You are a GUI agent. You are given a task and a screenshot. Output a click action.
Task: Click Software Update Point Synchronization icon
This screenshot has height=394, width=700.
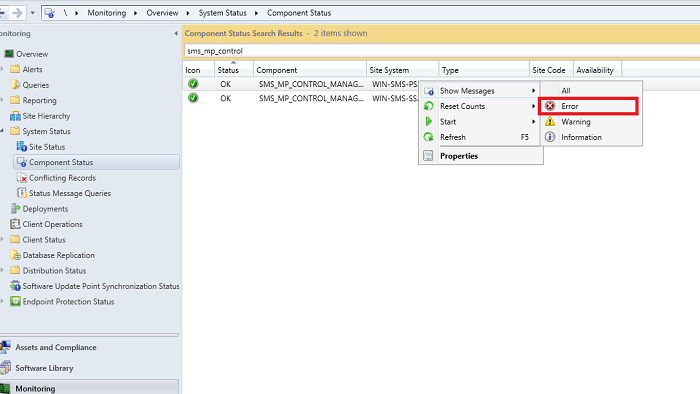(15, 286)
